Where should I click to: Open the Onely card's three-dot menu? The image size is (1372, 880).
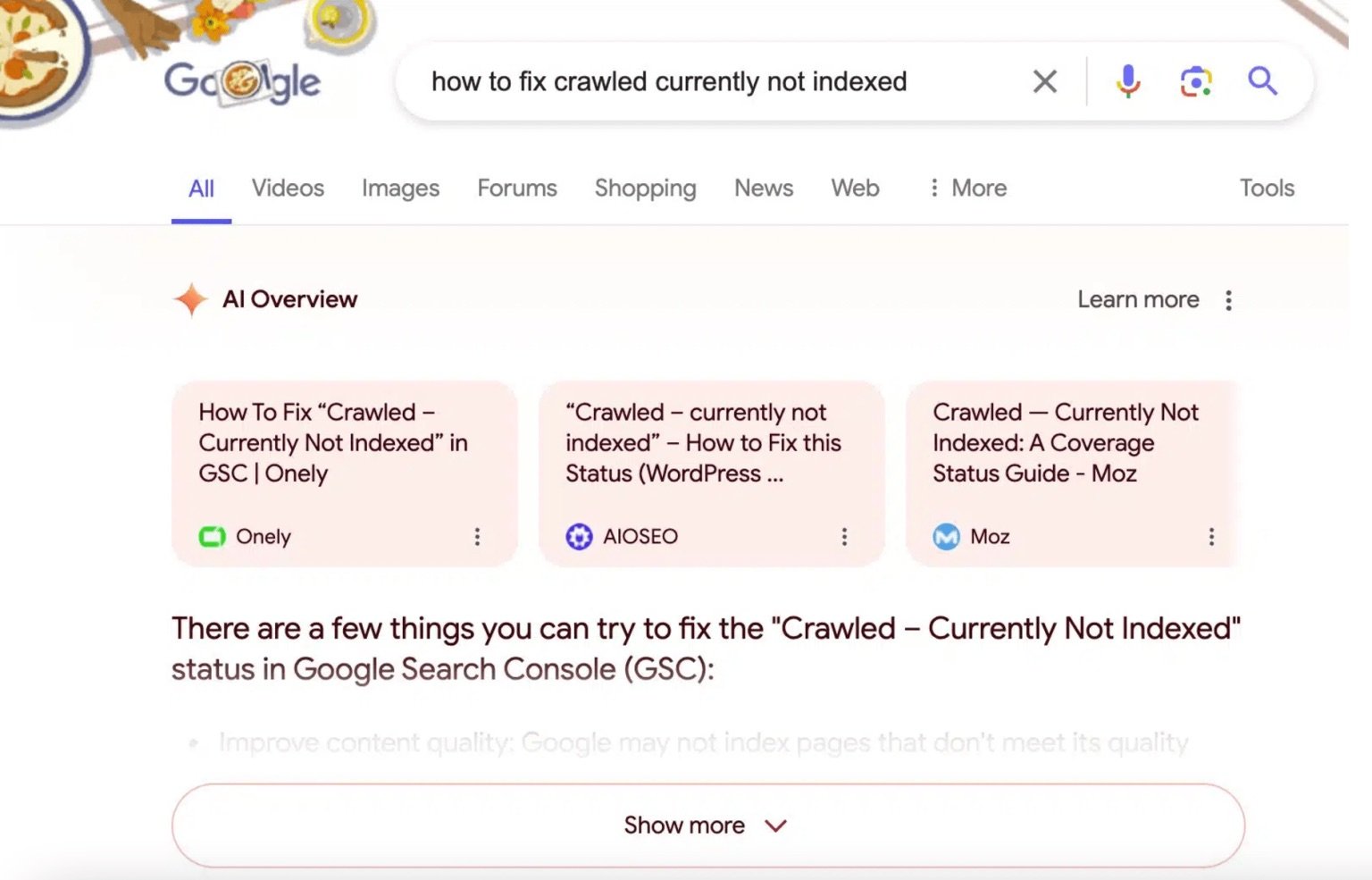click(x=477, y=536)
